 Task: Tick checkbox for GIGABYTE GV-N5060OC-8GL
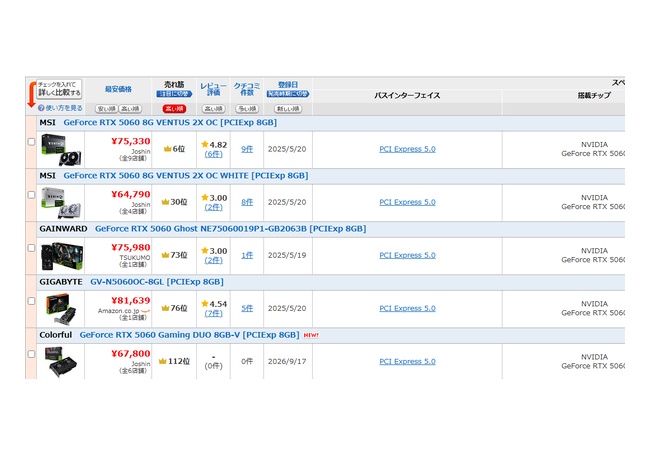click(x=31, y=301)
